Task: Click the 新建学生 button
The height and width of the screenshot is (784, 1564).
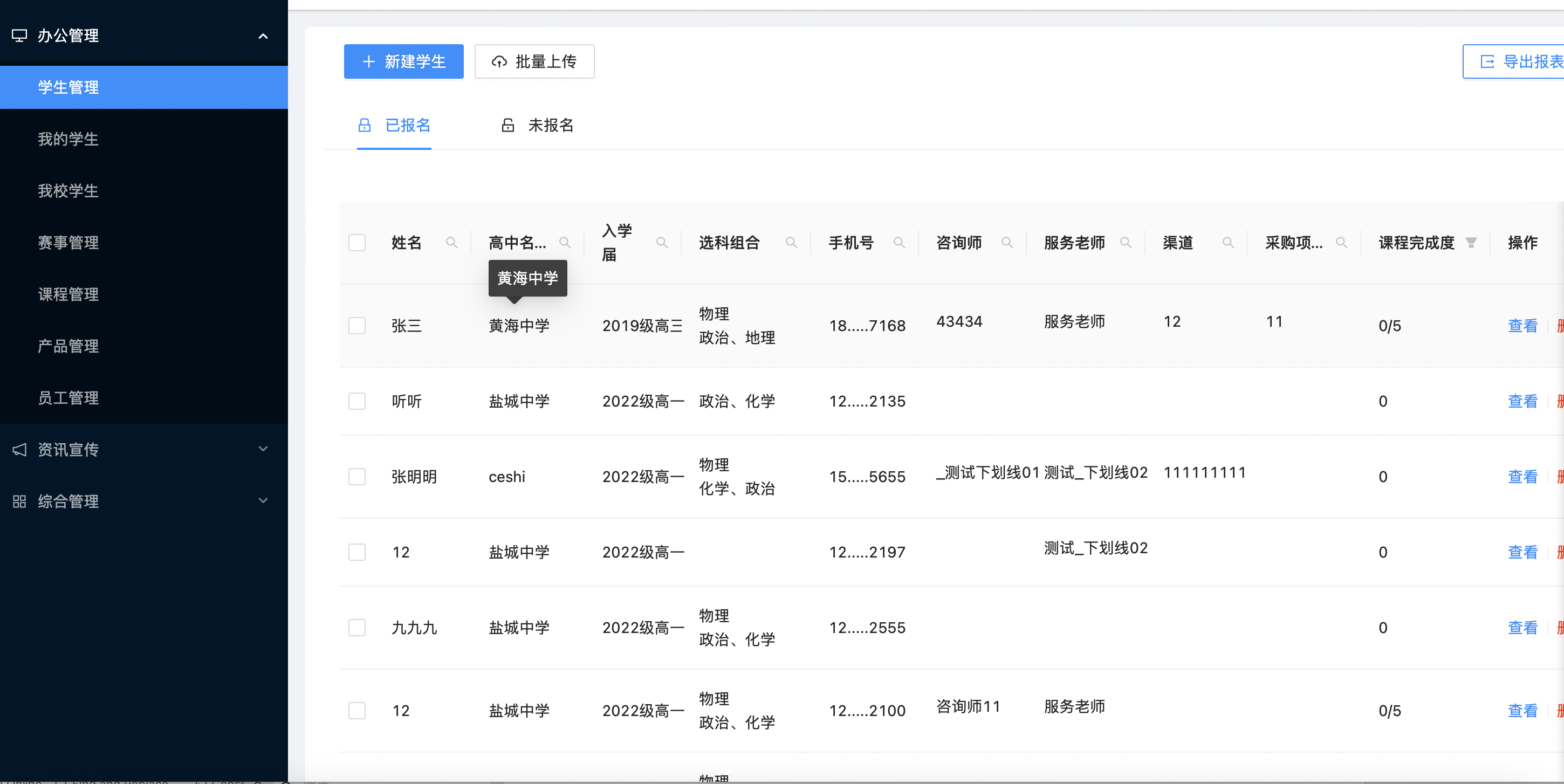Action: pyautogui.click(x=404, y=61)
